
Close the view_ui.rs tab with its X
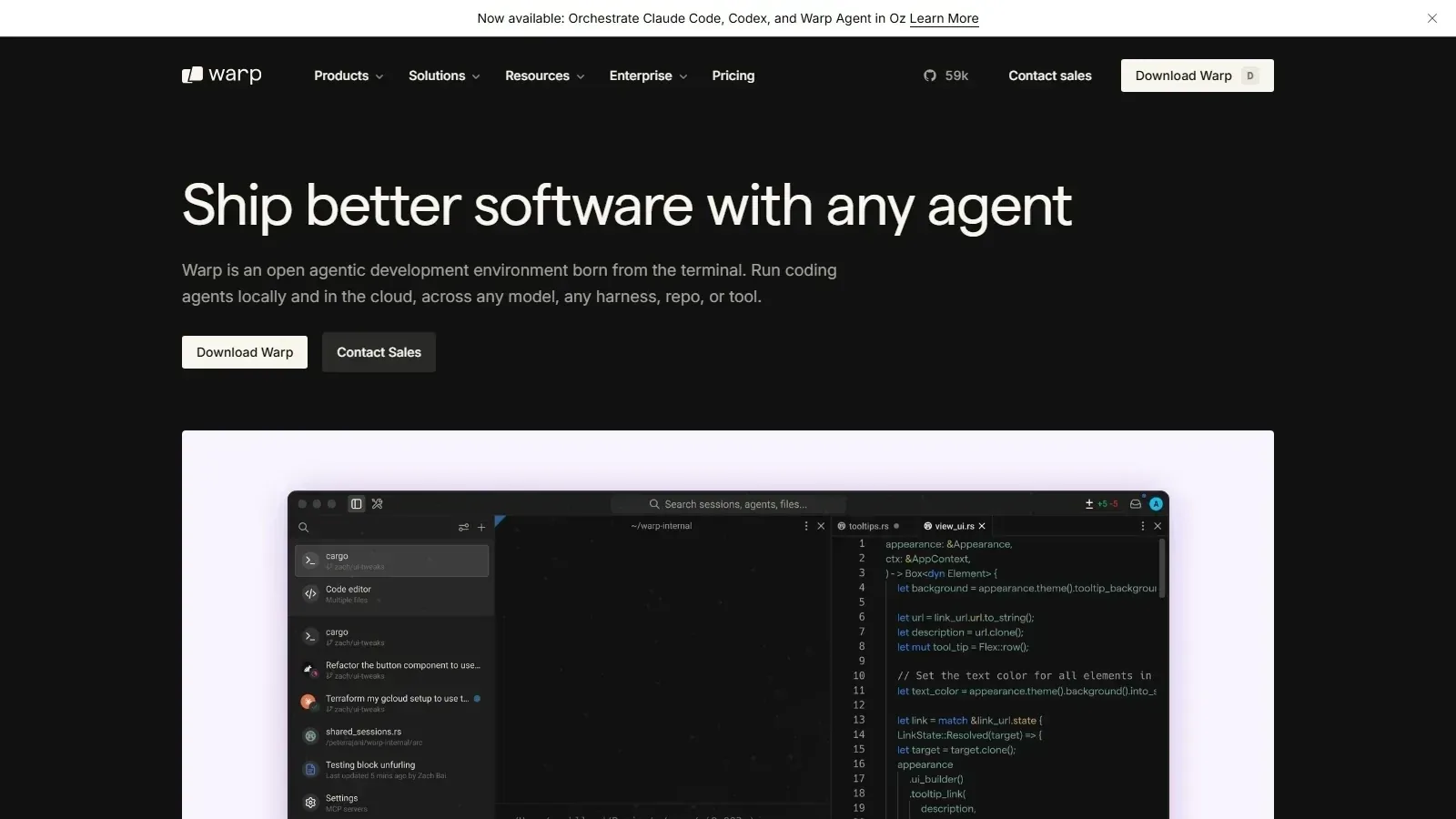coord(982,526)
